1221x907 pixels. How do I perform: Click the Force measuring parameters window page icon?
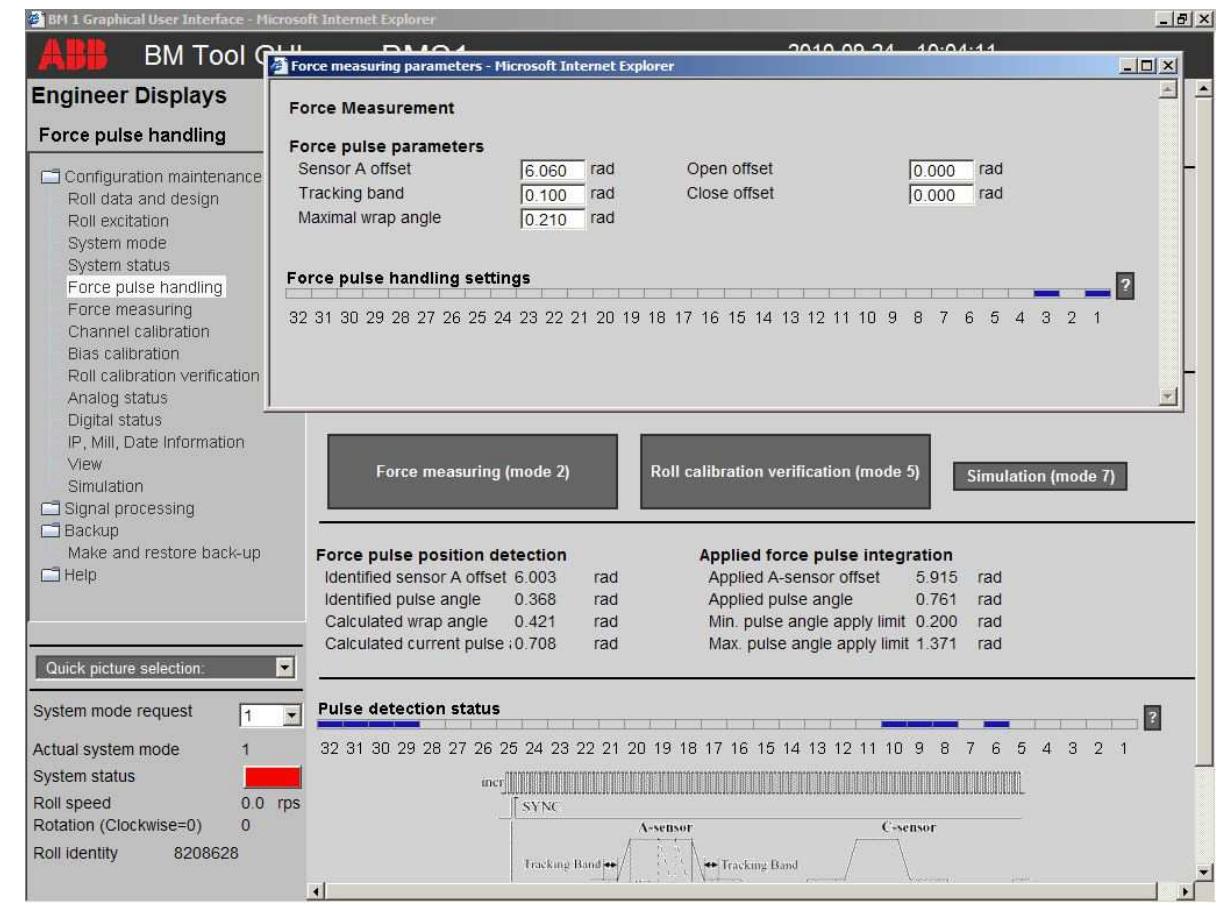tap(279, 66)
